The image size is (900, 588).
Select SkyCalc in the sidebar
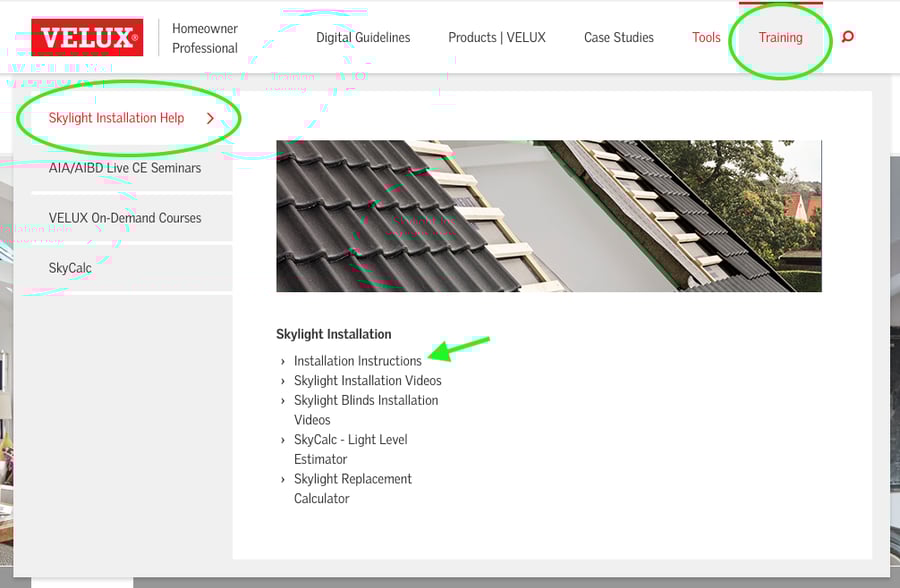click(x=69, y=267)
